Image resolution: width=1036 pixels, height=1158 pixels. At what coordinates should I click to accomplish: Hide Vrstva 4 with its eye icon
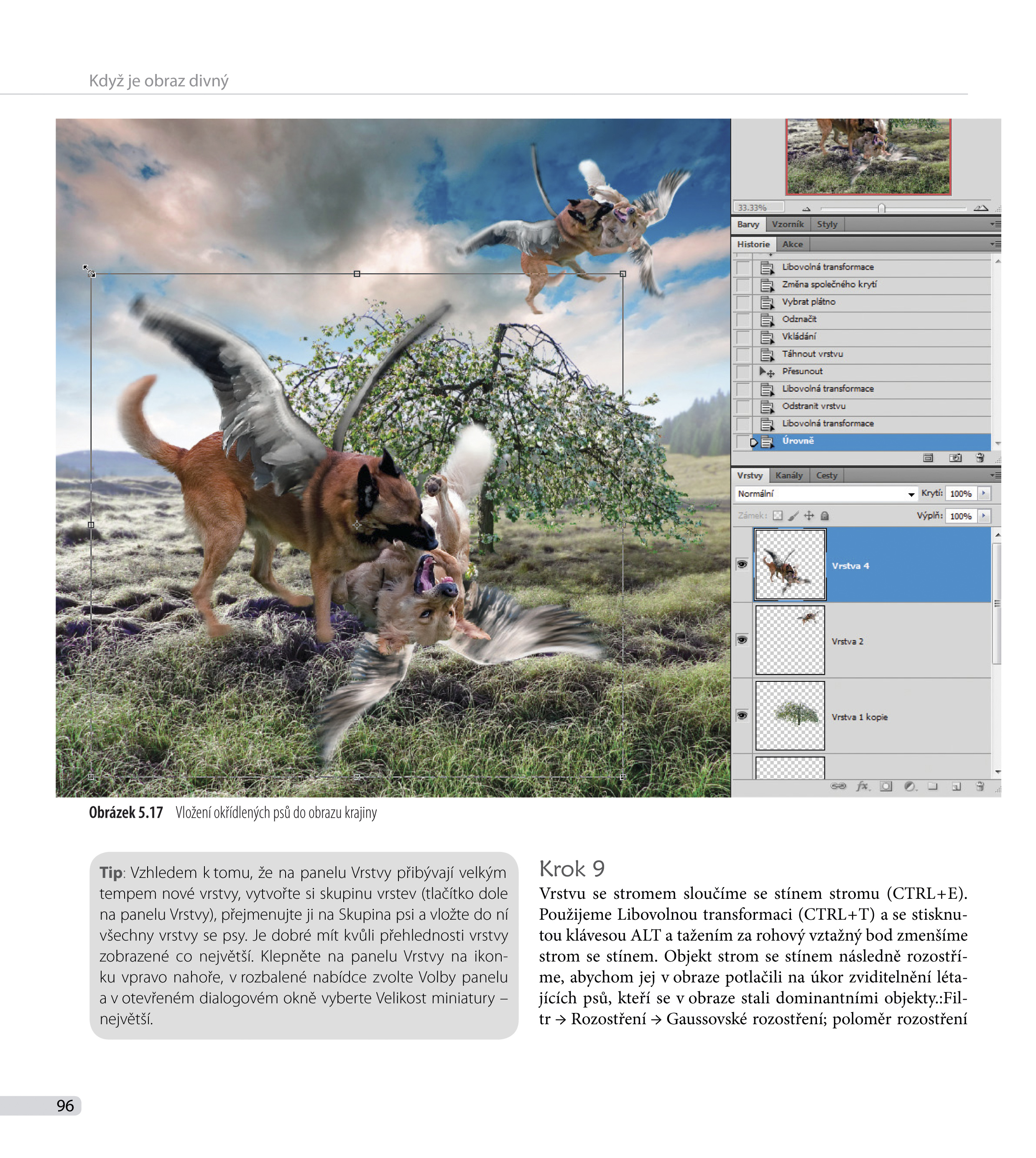point(742,564)
